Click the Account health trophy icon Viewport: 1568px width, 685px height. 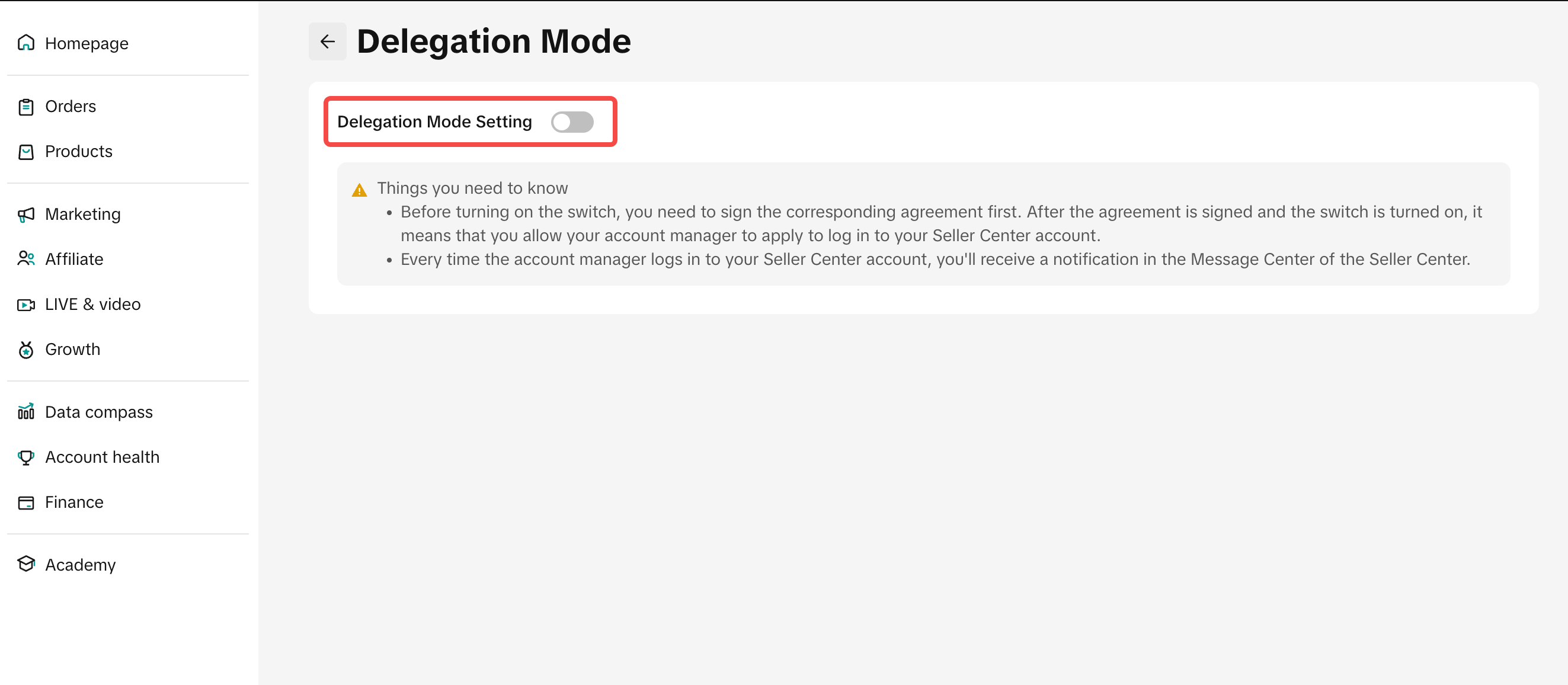coord(25,457)
